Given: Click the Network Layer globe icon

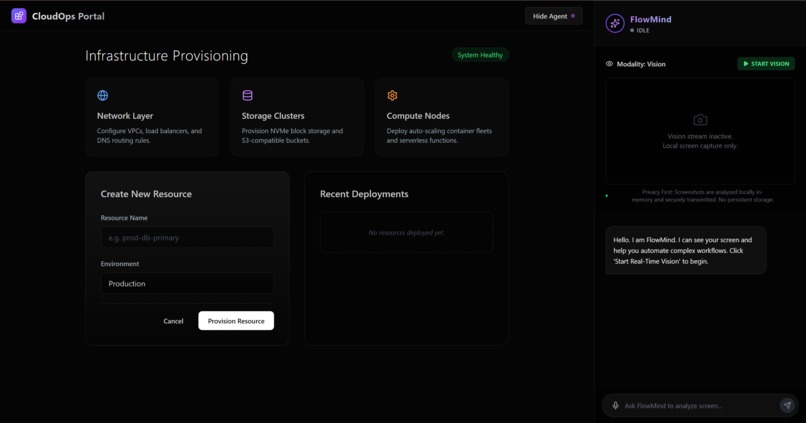Looking at the screenshot, I should click(103, 95).
